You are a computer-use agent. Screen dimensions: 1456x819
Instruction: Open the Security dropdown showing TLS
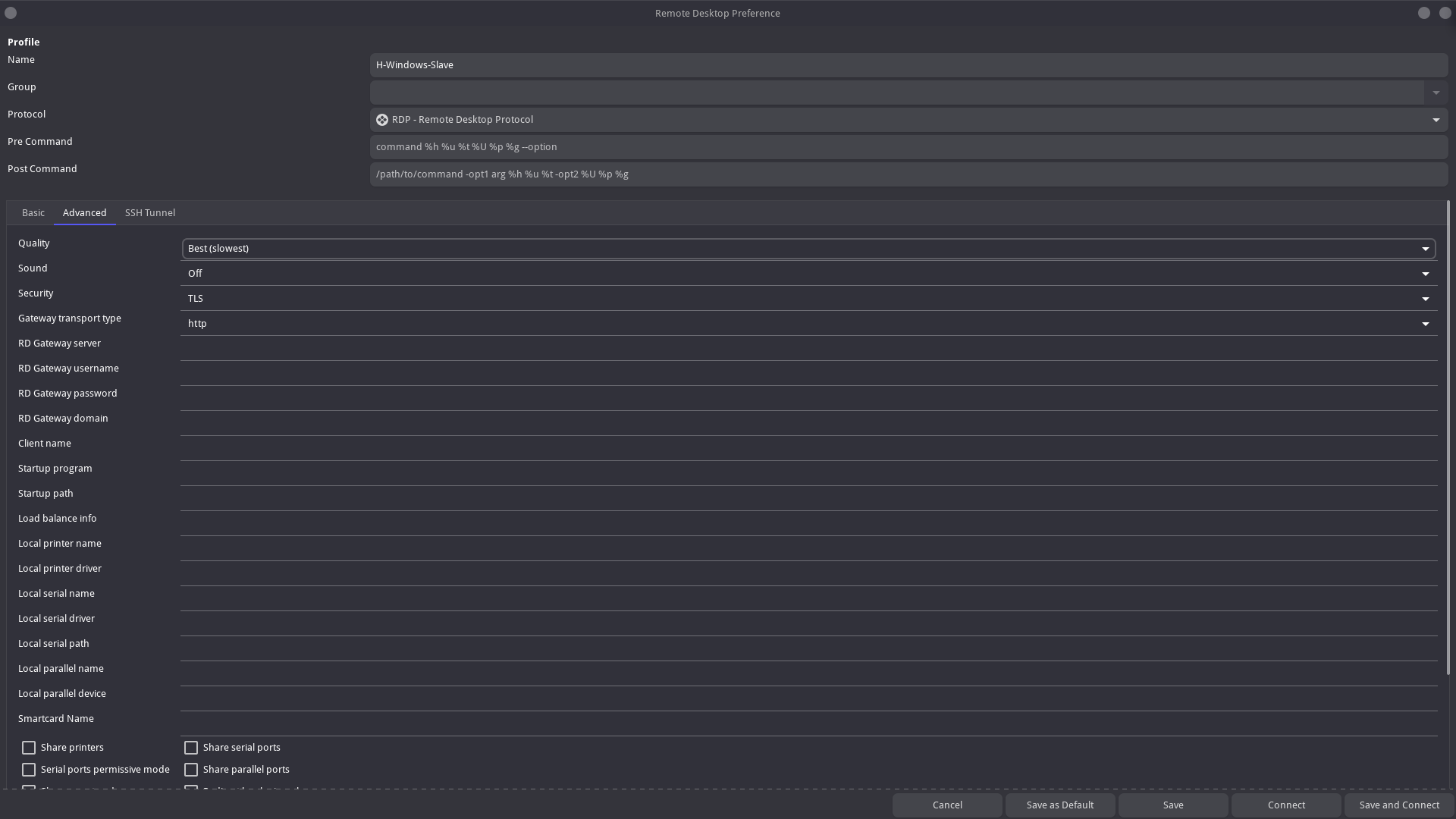point(1425,299)
